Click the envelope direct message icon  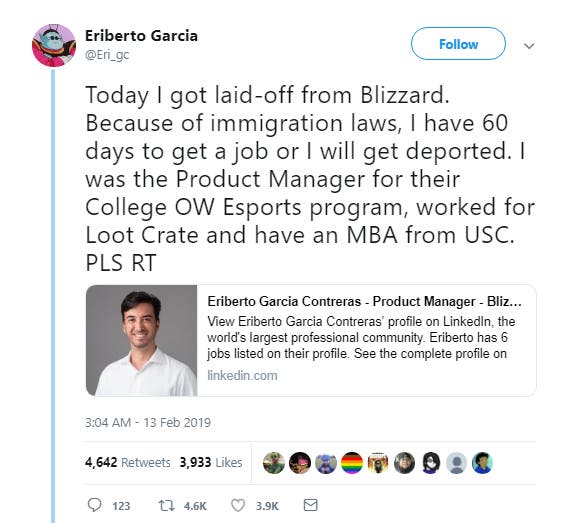point(310,505)
